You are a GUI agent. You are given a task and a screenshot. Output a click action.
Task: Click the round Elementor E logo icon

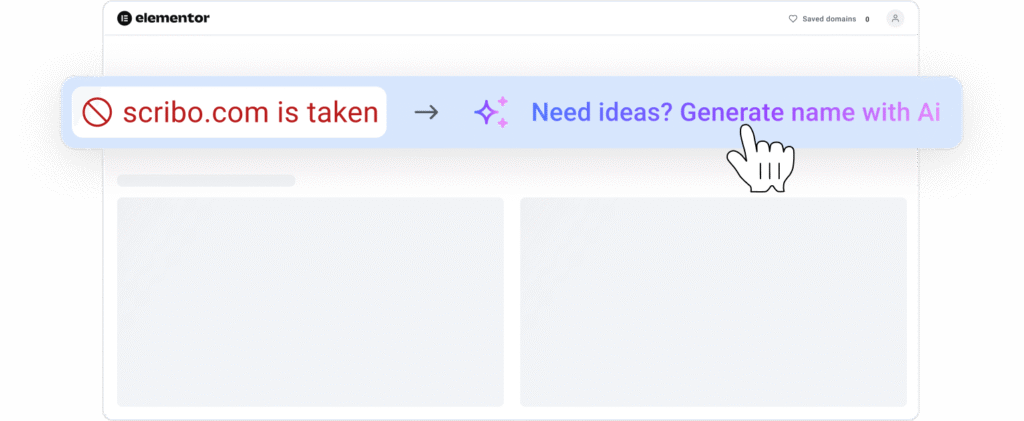[124, 18]
